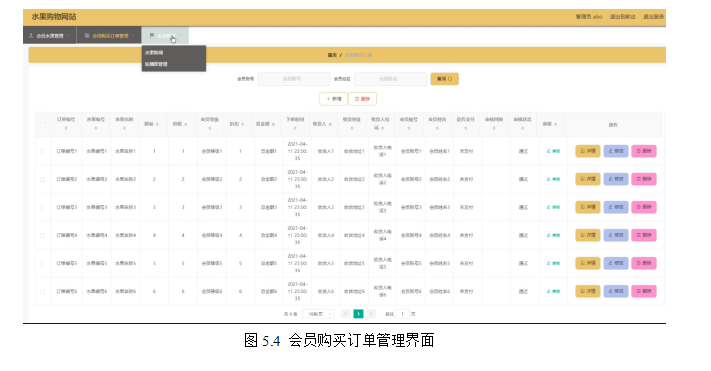The width and height of the screenshot is (711, 371).
Task: Focus the 会员账号 search input
Action: coord(294,79)
